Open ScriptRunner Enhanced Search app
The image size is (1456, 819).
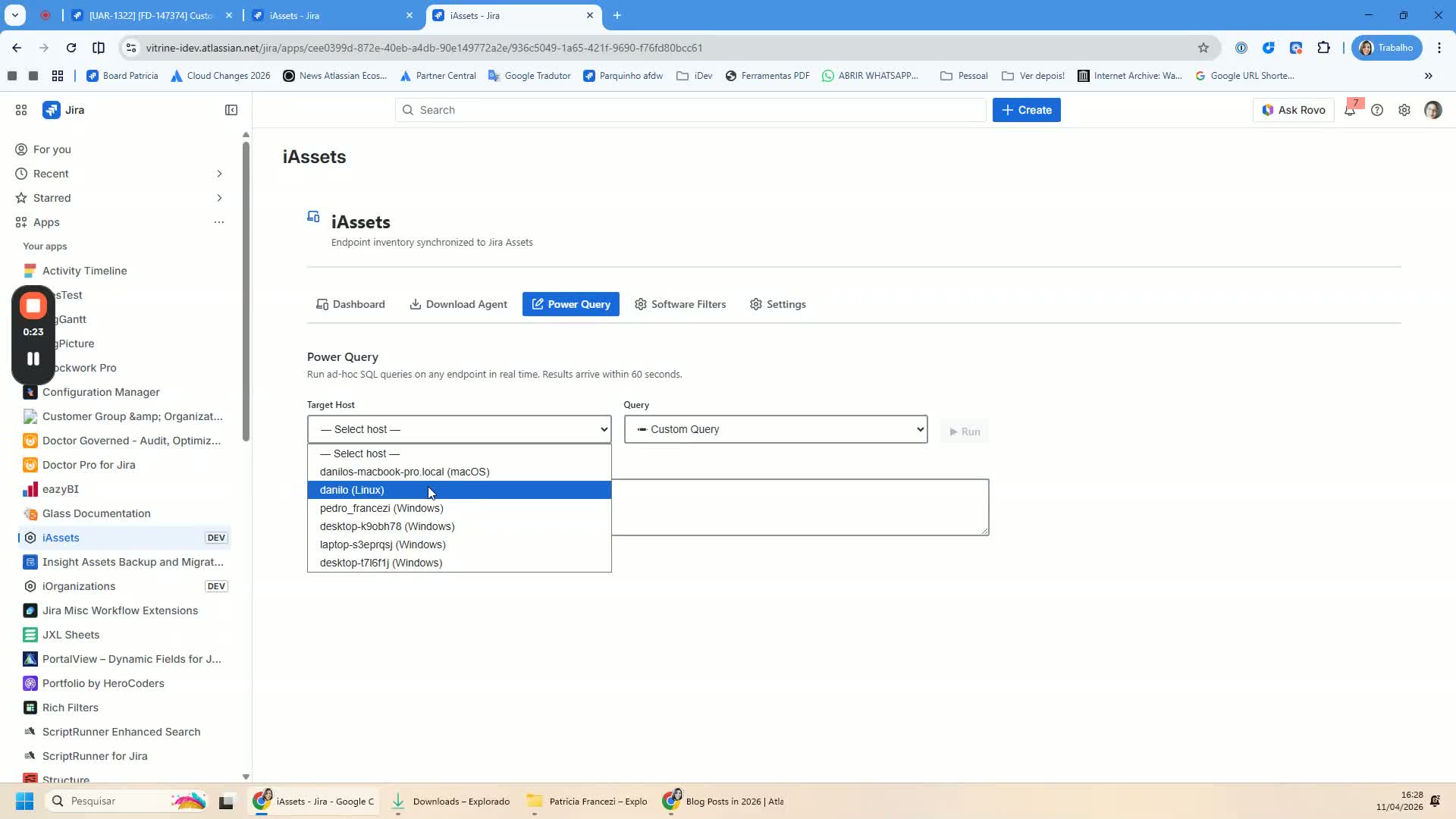coord(121,732)
